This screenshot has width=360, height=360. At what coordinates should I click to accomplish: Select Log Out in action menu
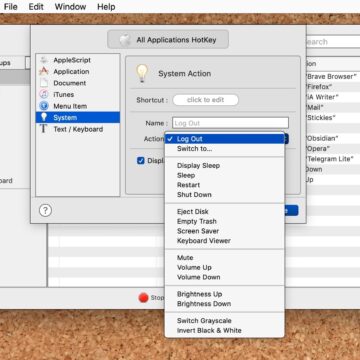(225, 139)
